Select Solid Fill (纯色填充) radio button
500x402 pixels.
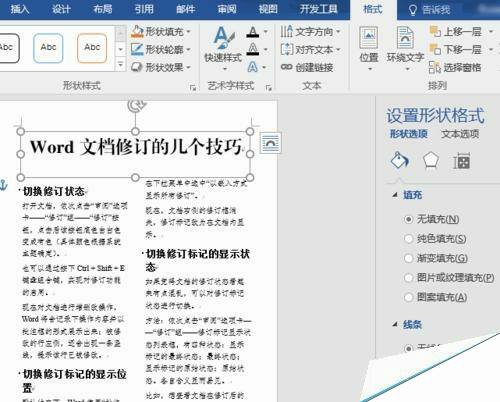point(408,239)
